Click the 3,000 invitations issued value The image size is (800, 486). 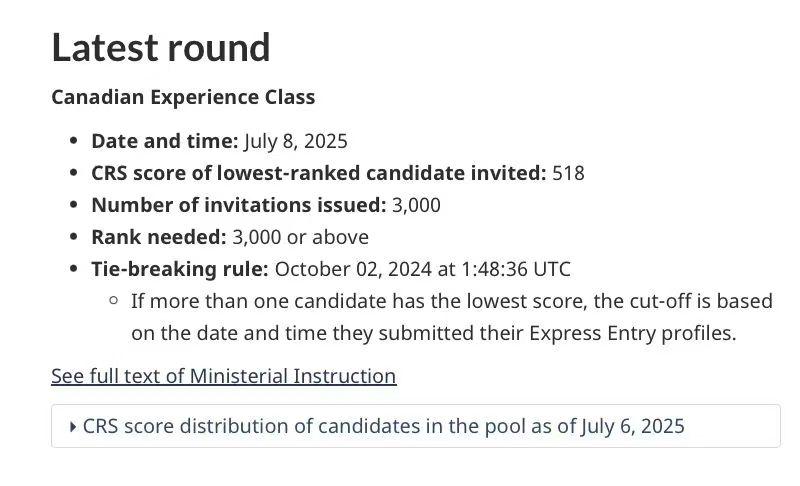point(416,205)
